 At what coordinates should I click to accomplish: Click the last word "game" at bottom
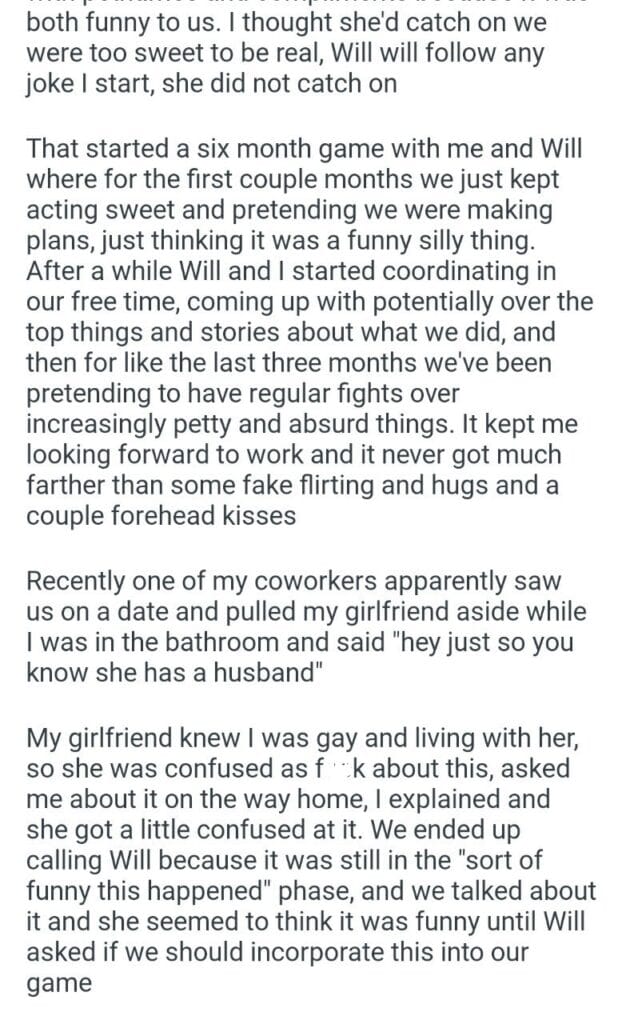59,982
